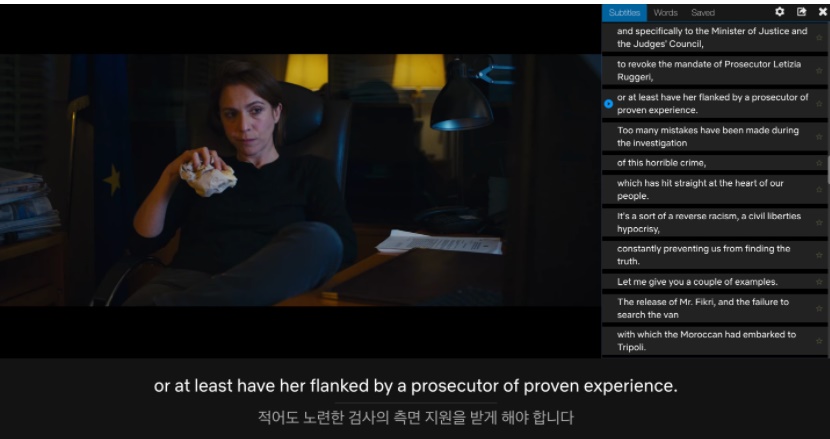Open the Saved tab
This screenshot has width=830, height=439.
pyautogui.click(x=703, y=13)
